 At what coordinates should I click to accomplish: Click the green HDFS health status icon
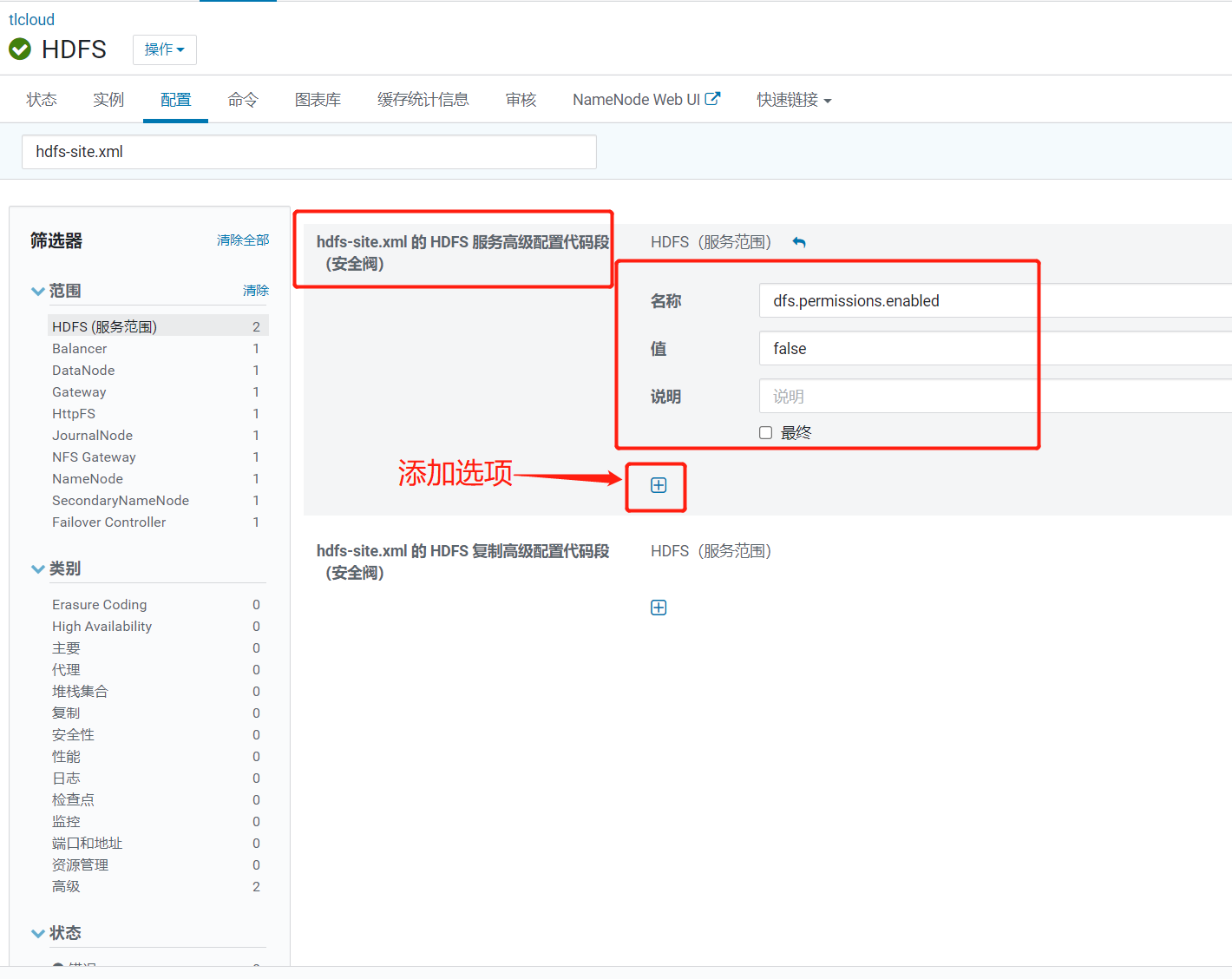click(19, 49)
